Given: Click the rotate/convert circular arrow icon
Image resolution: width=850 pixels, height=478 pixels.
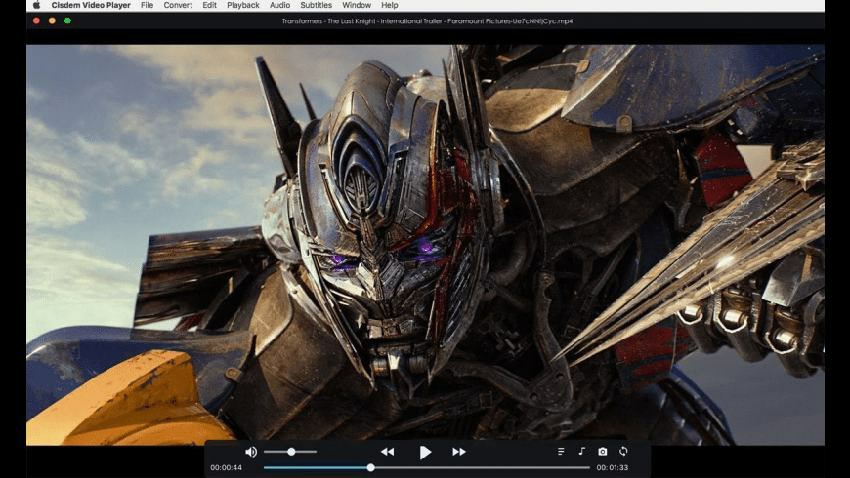Looking at the screenshot, I should coord(623,451).
